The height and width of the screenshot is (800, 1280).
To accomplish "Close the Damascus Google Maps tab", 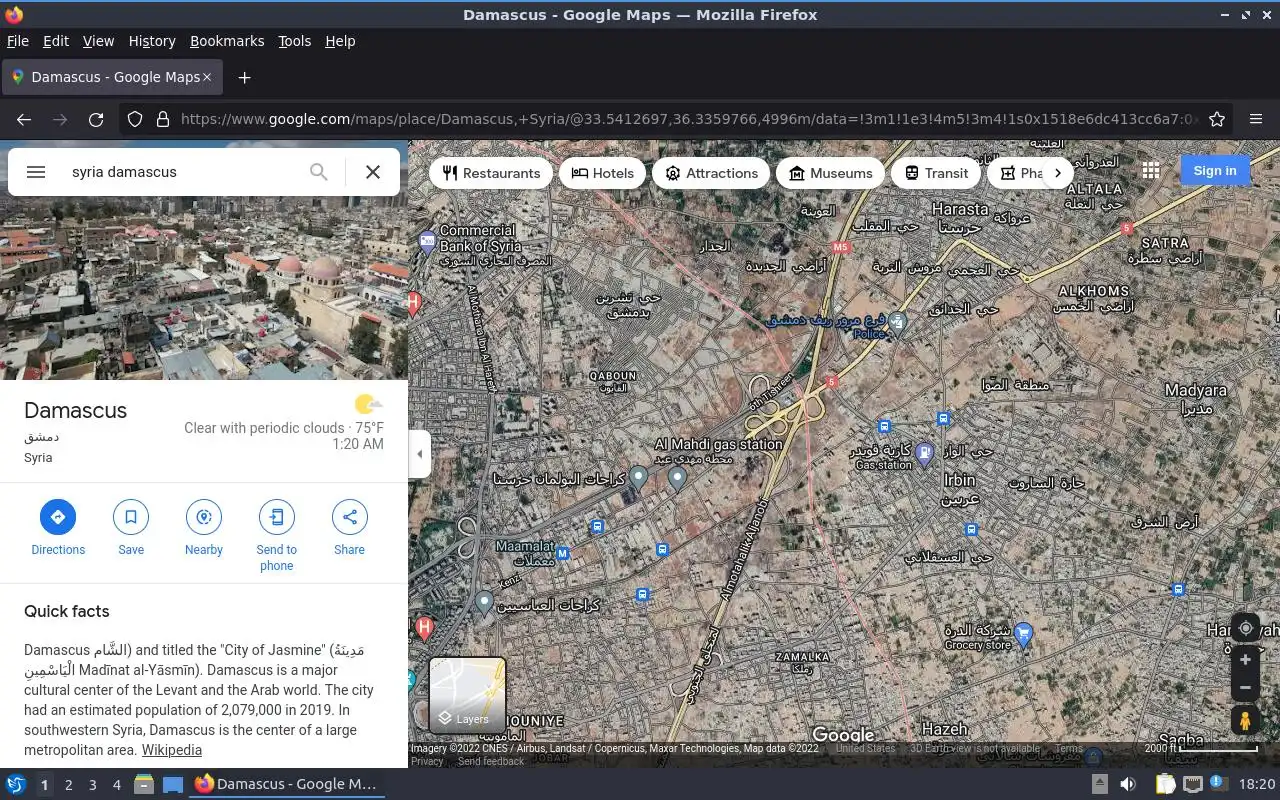I will click(x=207, y=77).
